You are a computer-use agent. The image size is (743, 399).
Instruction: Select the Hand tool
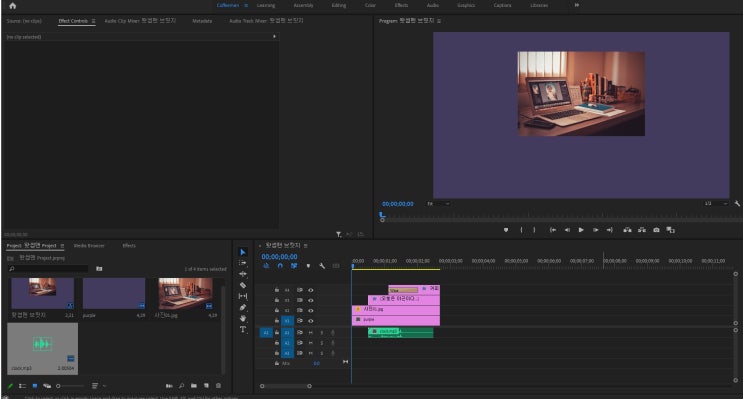pos(243,318)
